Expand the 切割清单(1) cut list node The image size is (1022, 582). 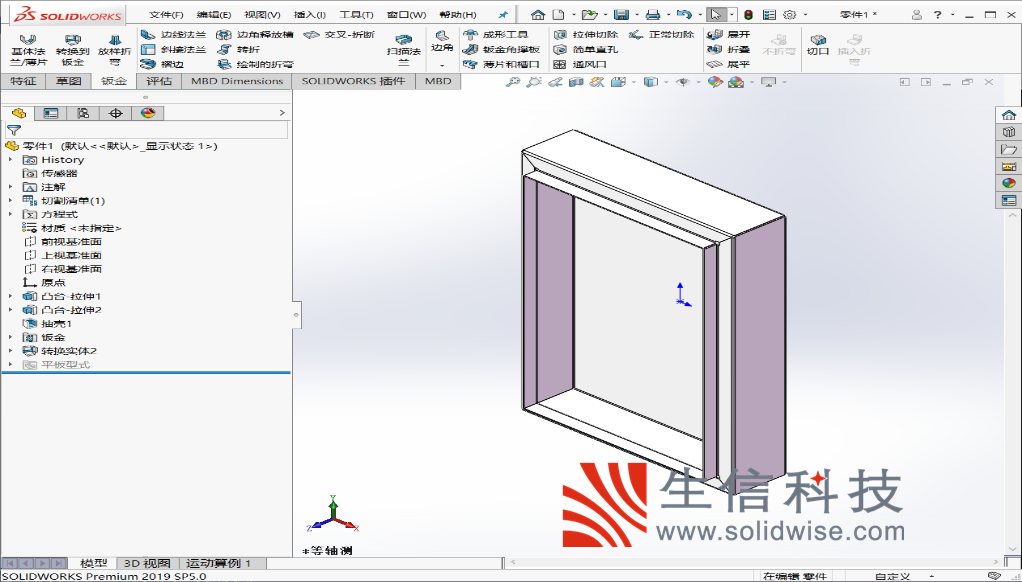(10, 201)
